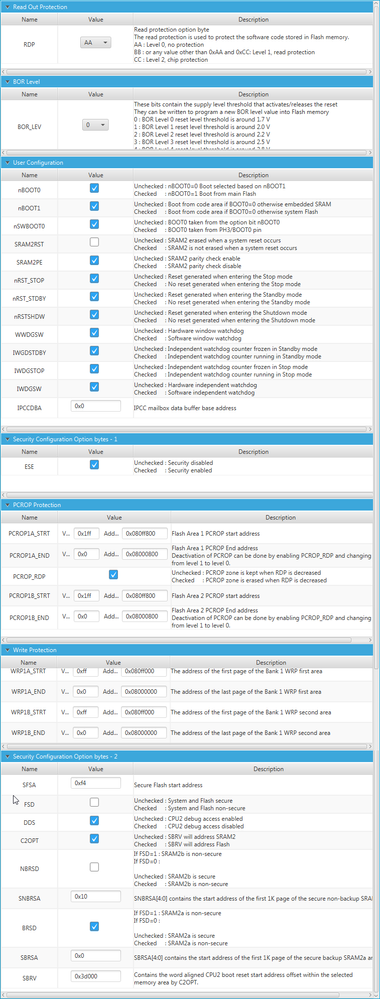
Task: Edit the PCROP1B_END value field
Action: point(87,617)
